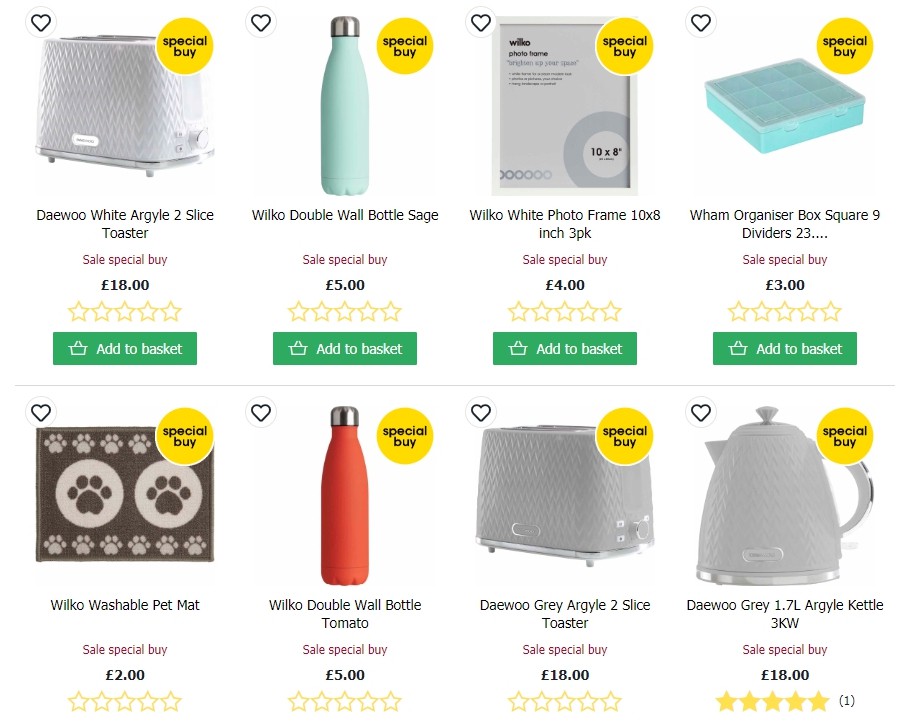Click the special buy badge on the photo frame
Screen dimensions: 920x721
point(624,45)
